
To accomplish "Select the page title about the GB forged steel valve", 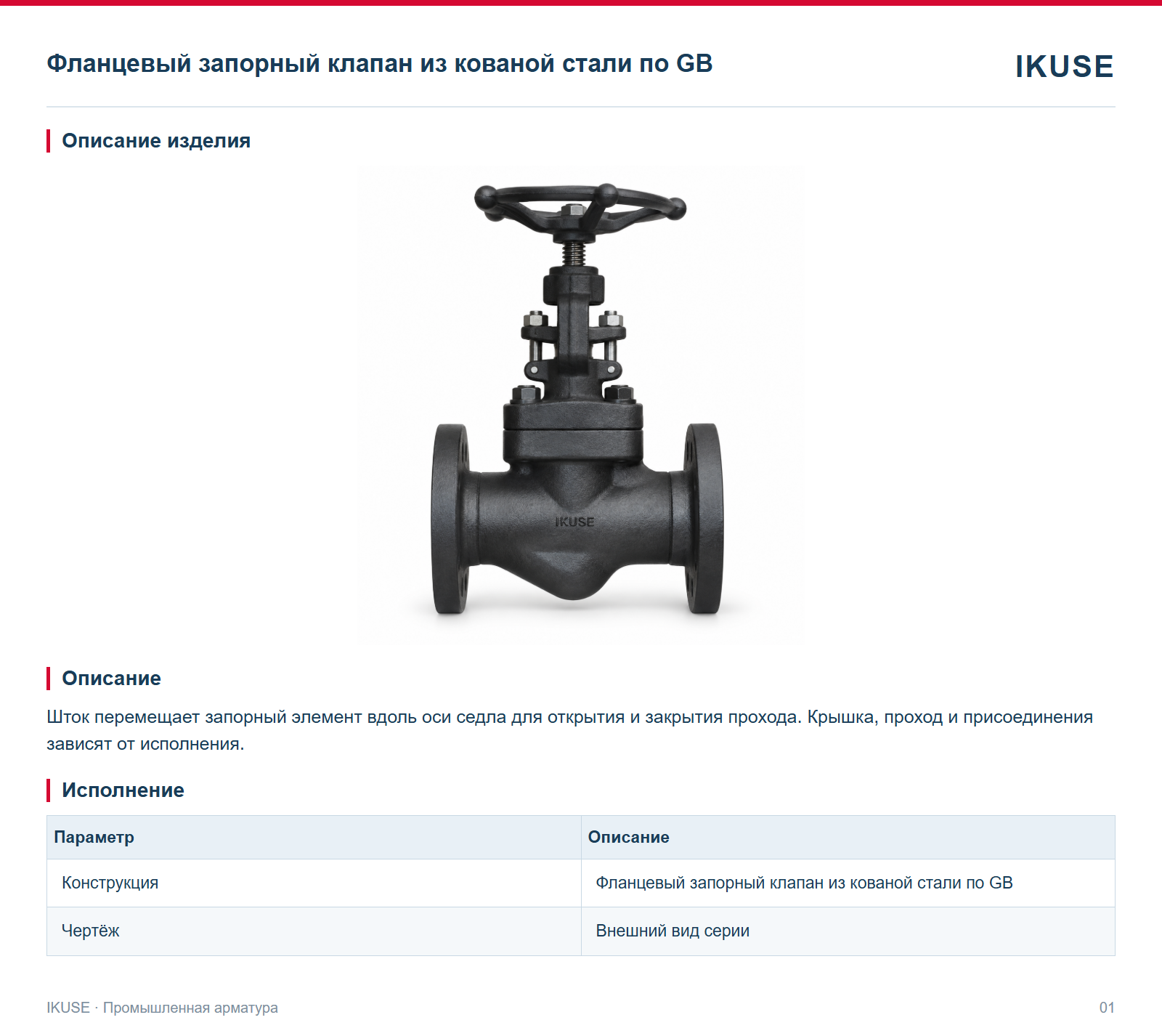I will [x=380, y=64].
